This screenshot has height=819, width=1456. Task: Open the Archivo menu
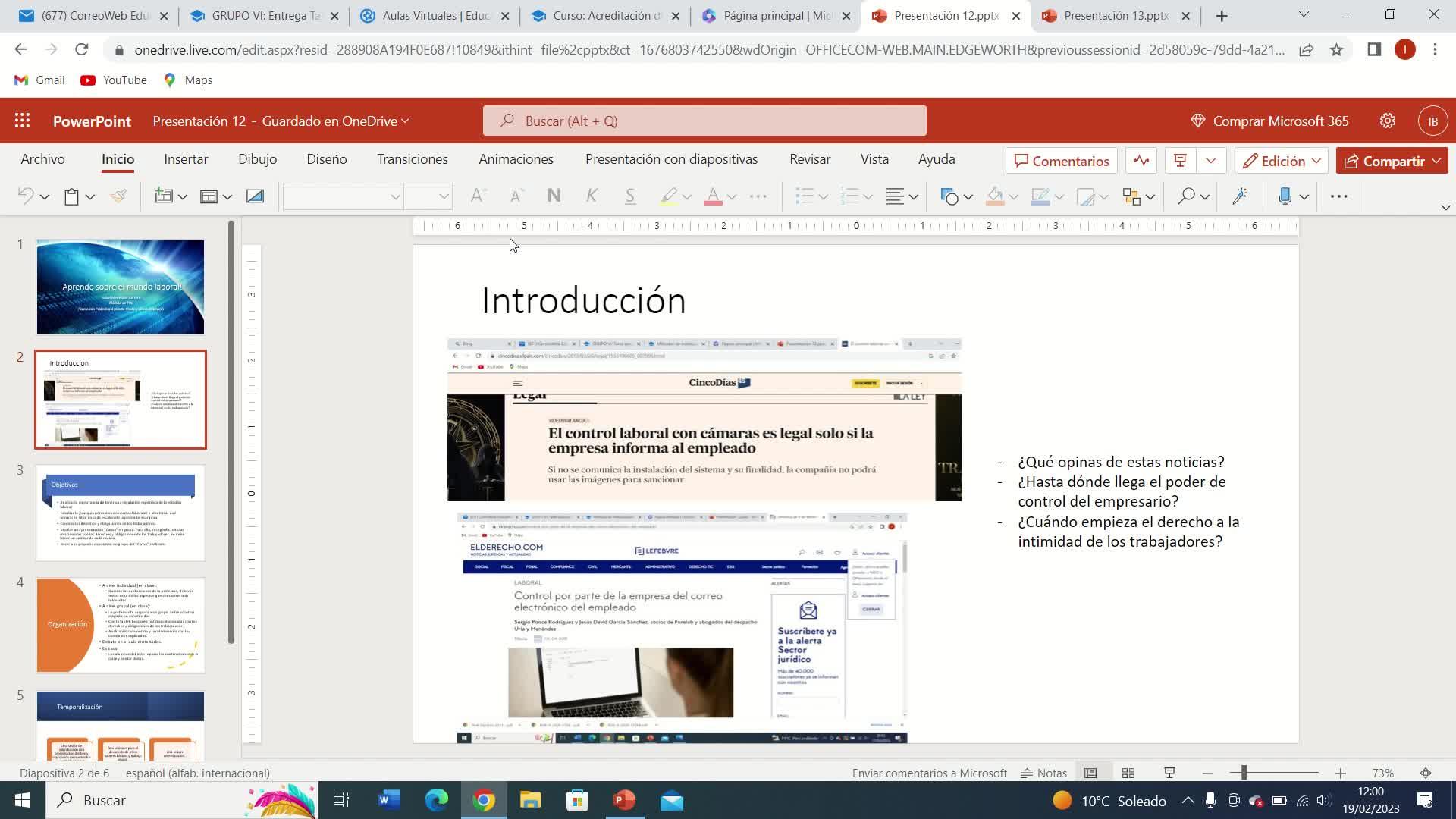[x=42, y=159]
